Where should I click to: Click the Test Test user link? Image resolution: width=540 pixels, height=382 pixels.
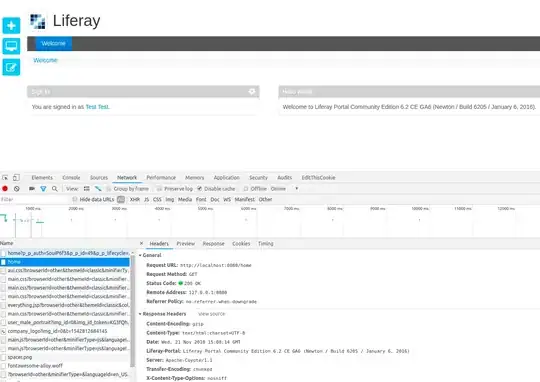point(97,107)
